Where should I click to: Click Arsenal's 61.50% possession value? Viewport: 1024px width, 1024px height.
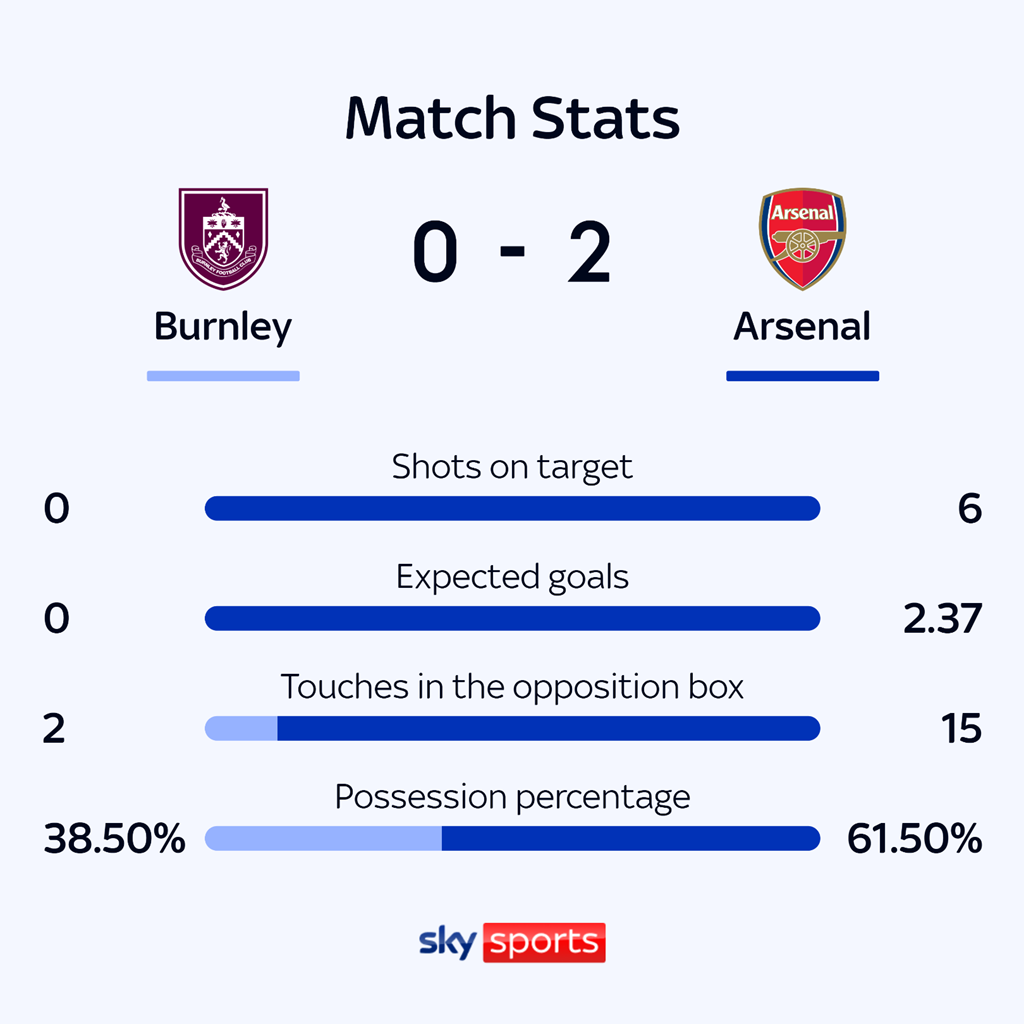914,840
